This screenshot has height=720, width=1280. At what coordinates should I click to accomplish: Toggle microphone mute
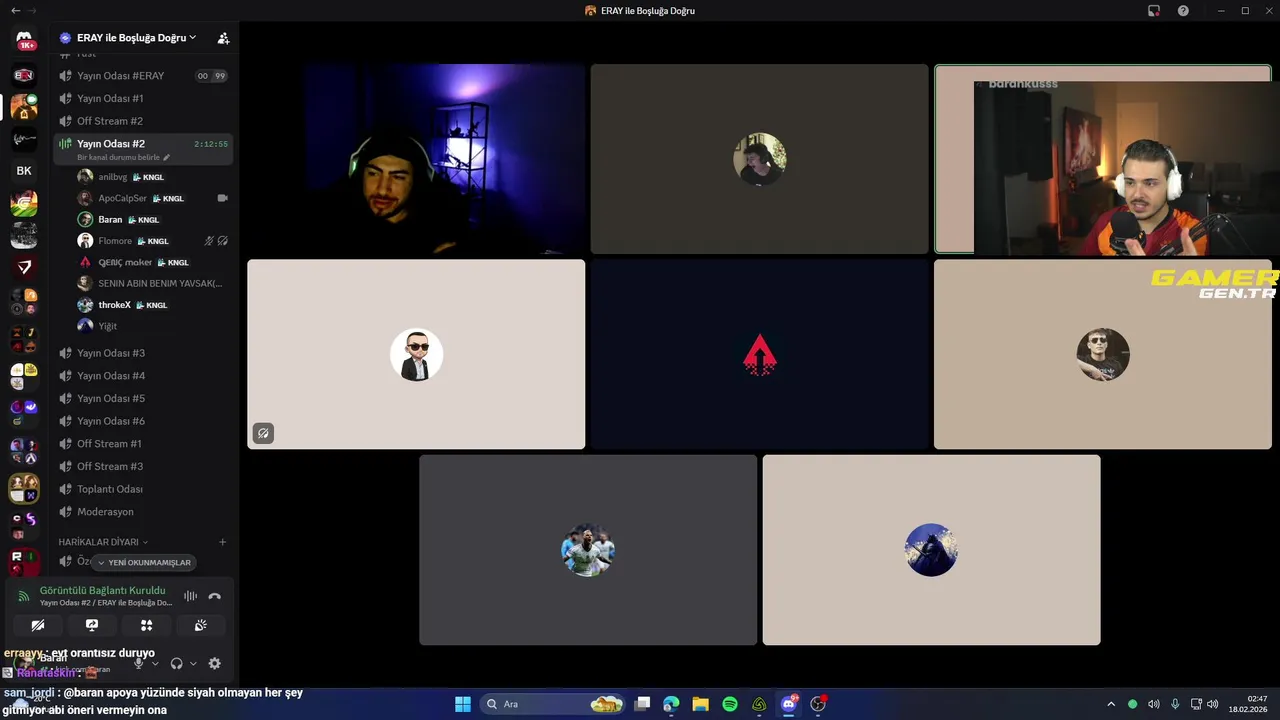click(139, 663)
